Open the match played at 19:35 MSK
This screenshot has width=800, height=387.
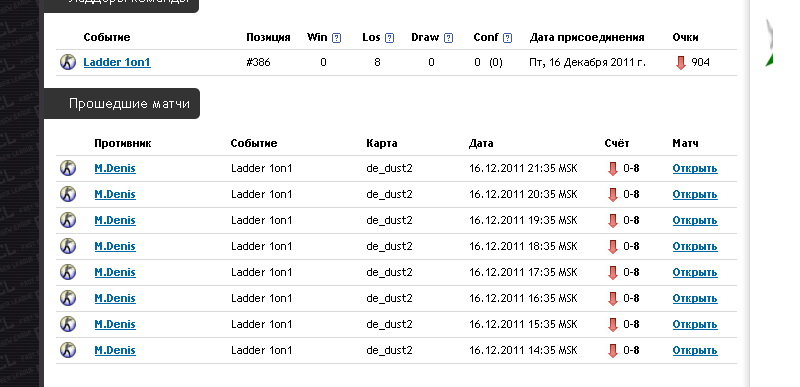coord(695,220)
